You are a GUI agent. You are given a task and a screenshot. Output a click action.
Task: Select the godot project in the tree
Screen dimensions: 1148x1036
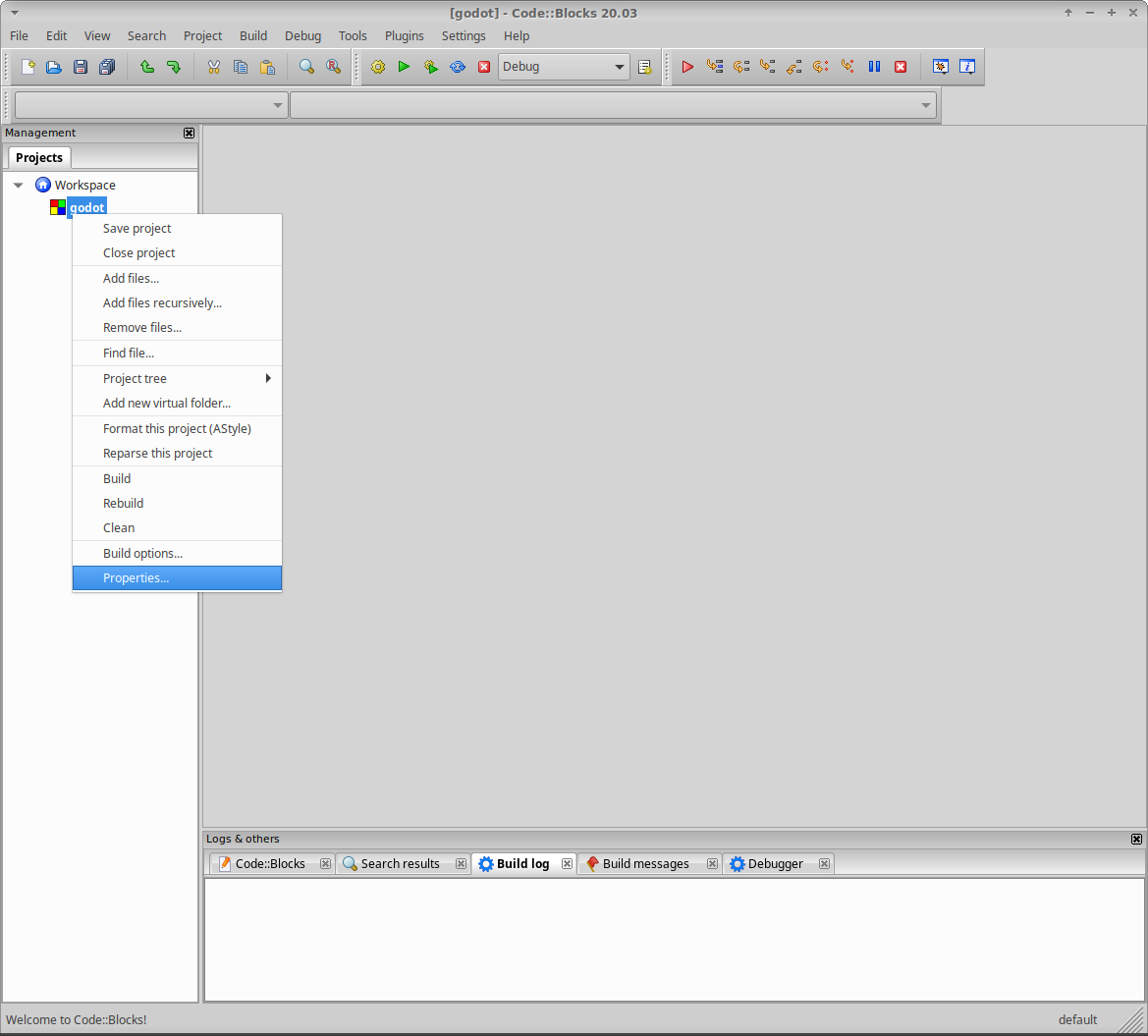point(87,207)
